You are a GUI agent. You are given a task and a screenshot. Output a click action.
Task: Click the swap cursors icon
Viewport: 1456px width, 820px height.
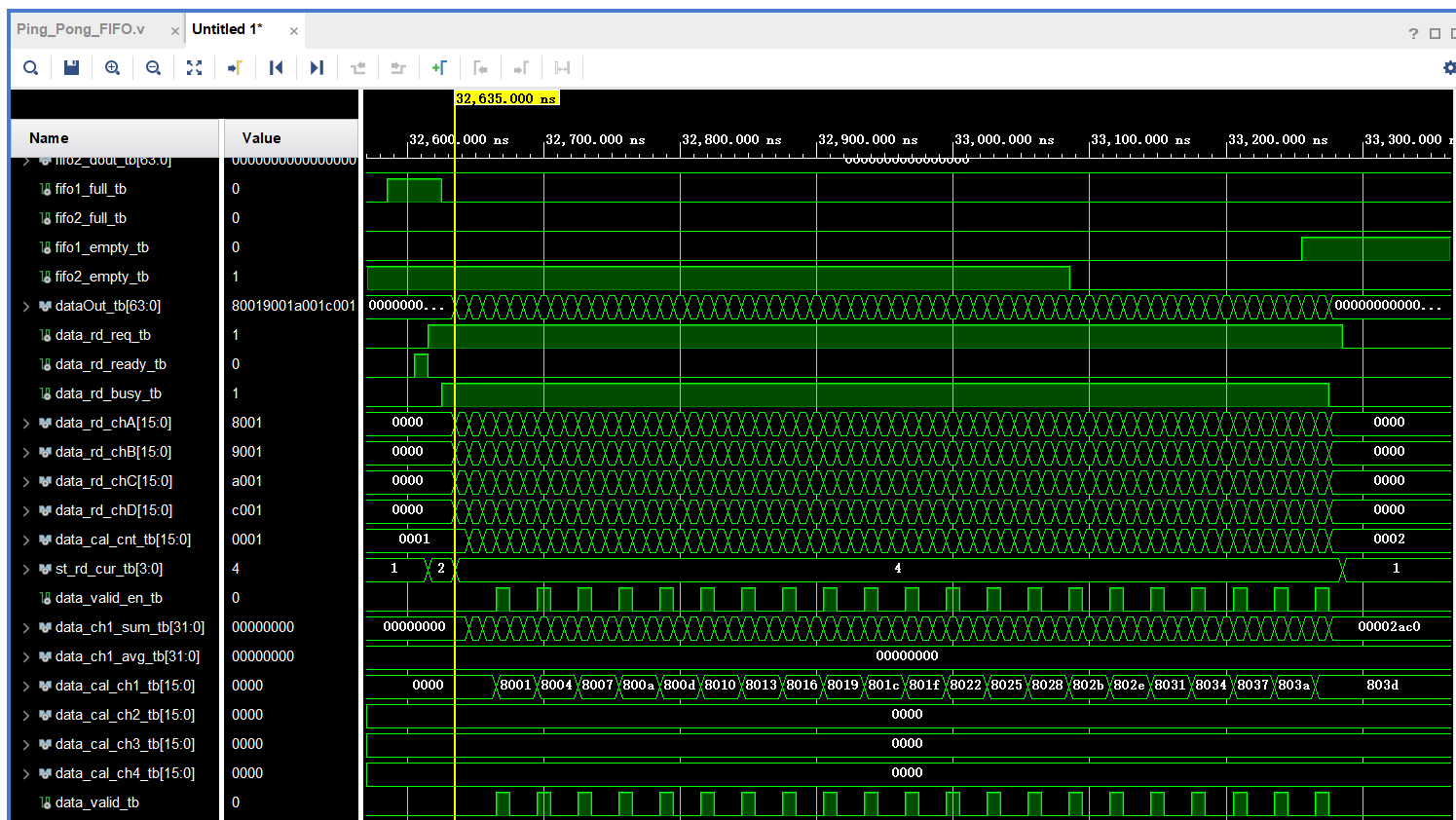562,68
